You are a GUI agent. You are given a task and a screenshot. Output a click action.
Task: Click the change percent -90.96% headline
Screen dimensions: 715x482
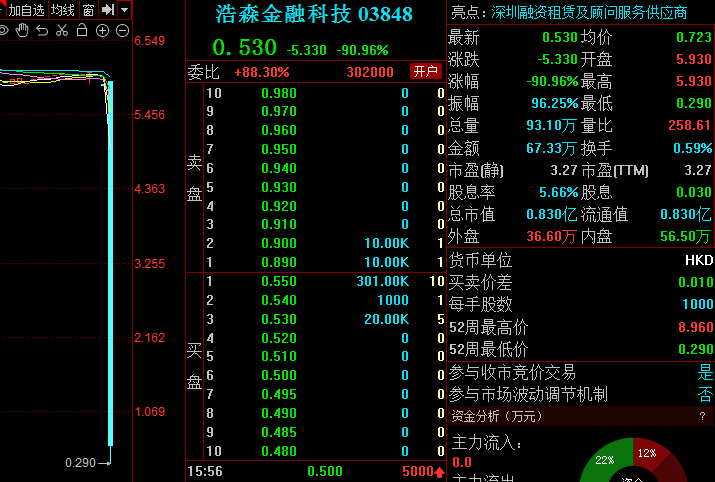363,50
